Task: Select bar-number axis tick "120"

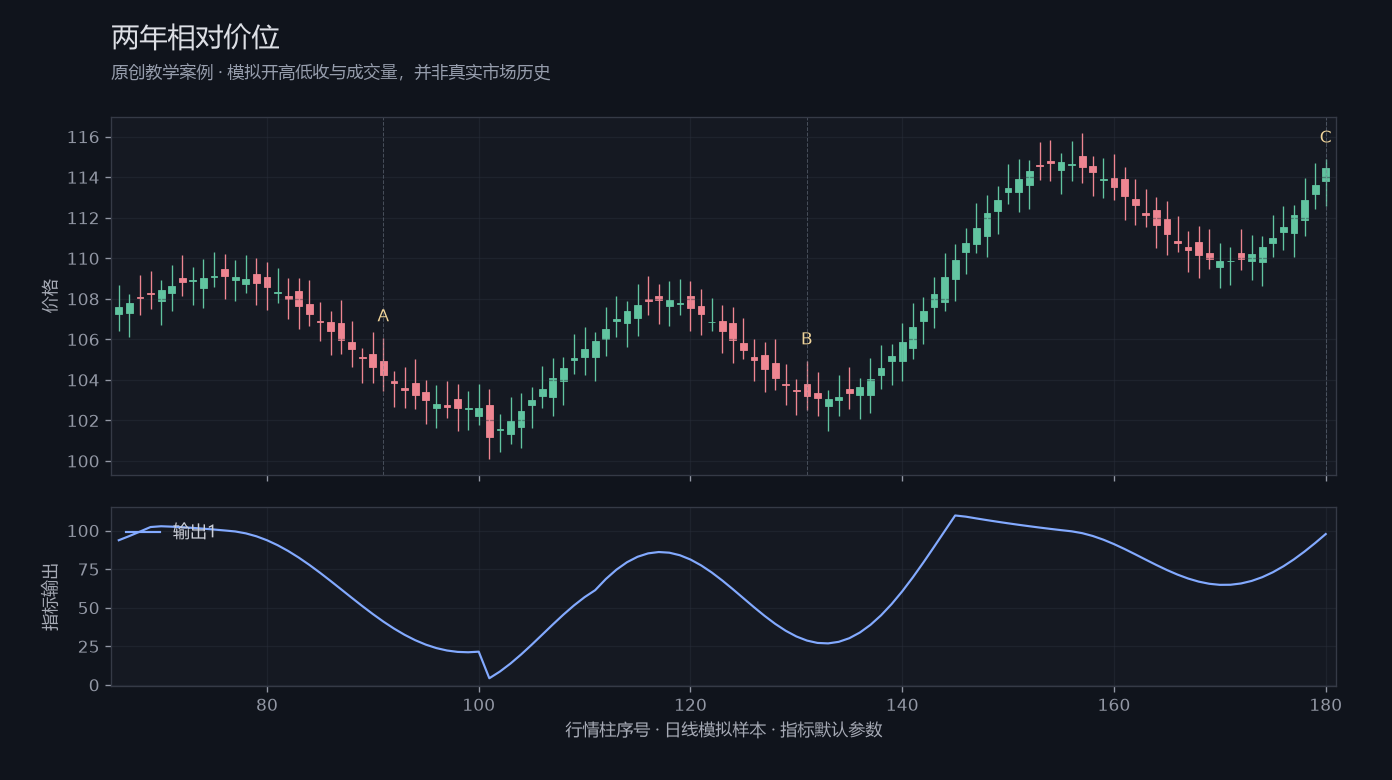Action: [690, 704]
